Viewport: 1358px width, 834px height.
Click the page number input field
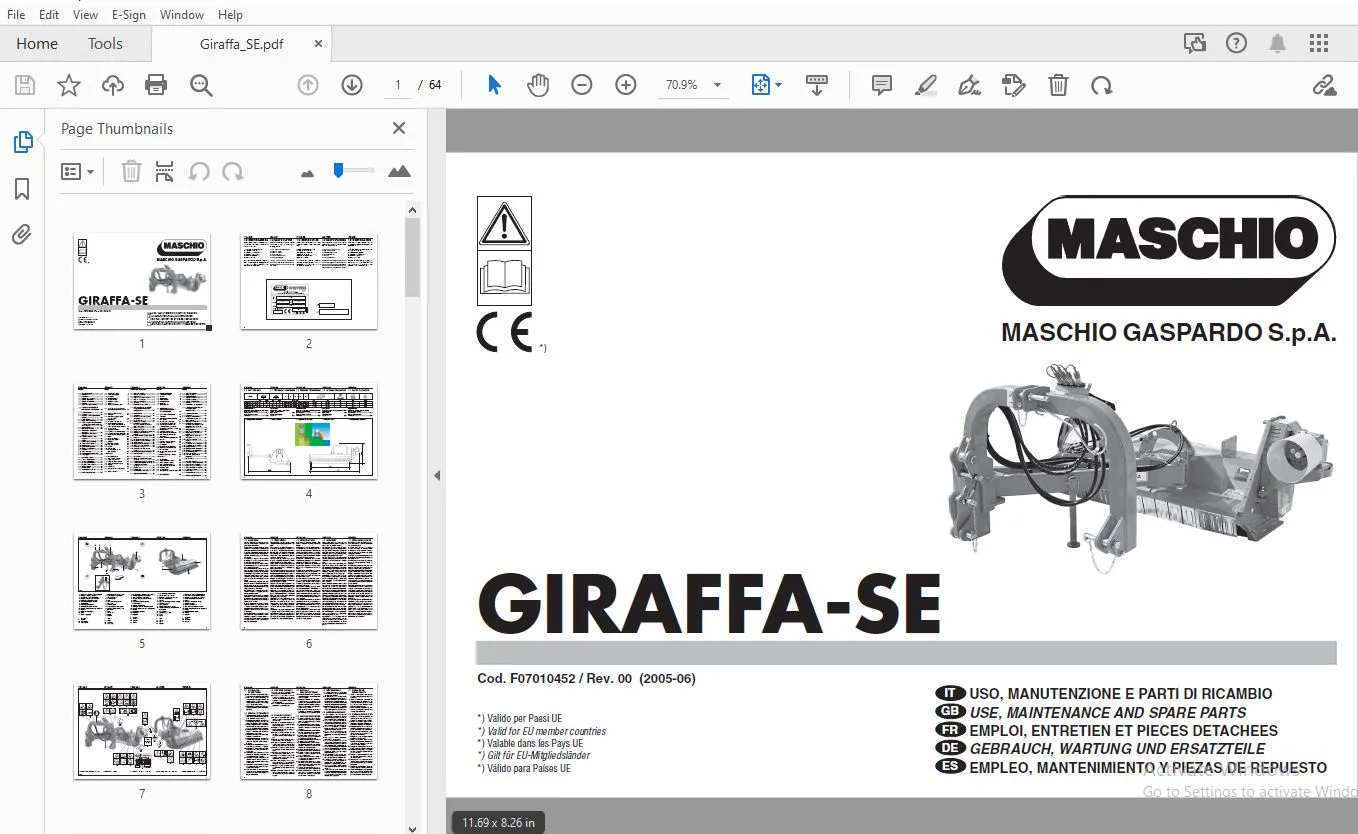pos(398,86)
